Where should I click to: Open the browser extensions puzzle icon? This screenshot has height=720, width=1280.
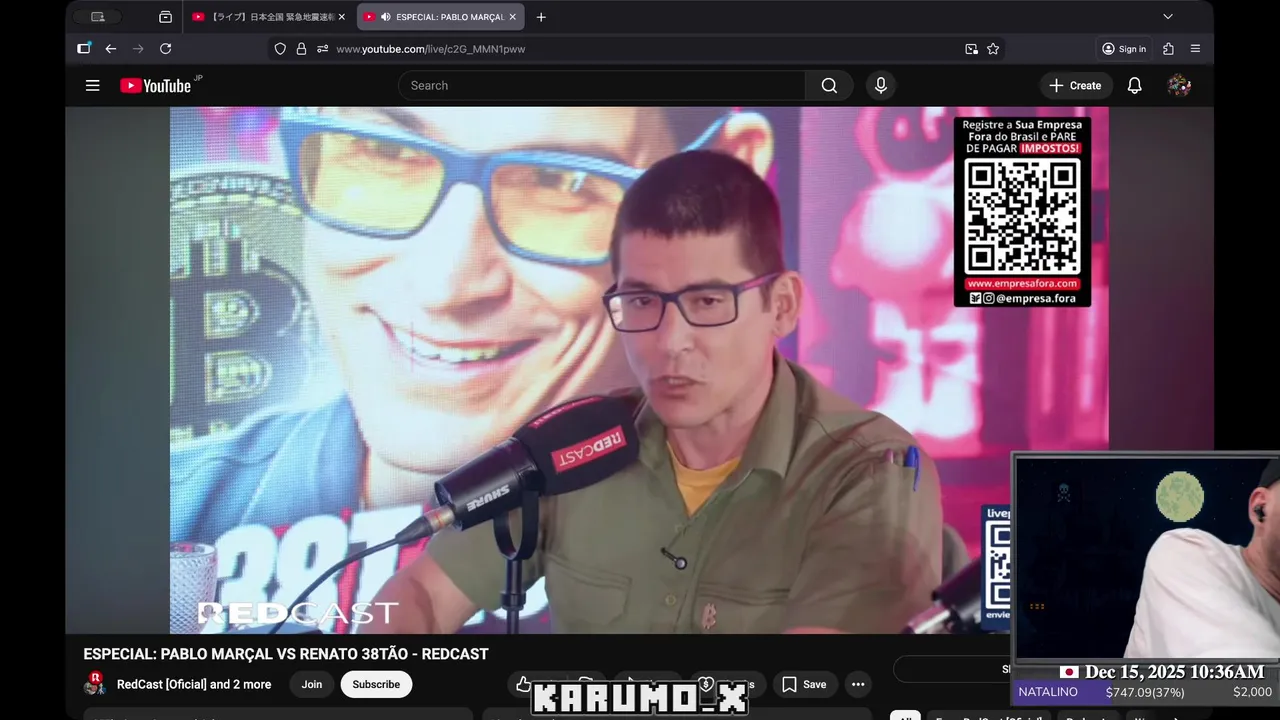(1168, 48)
